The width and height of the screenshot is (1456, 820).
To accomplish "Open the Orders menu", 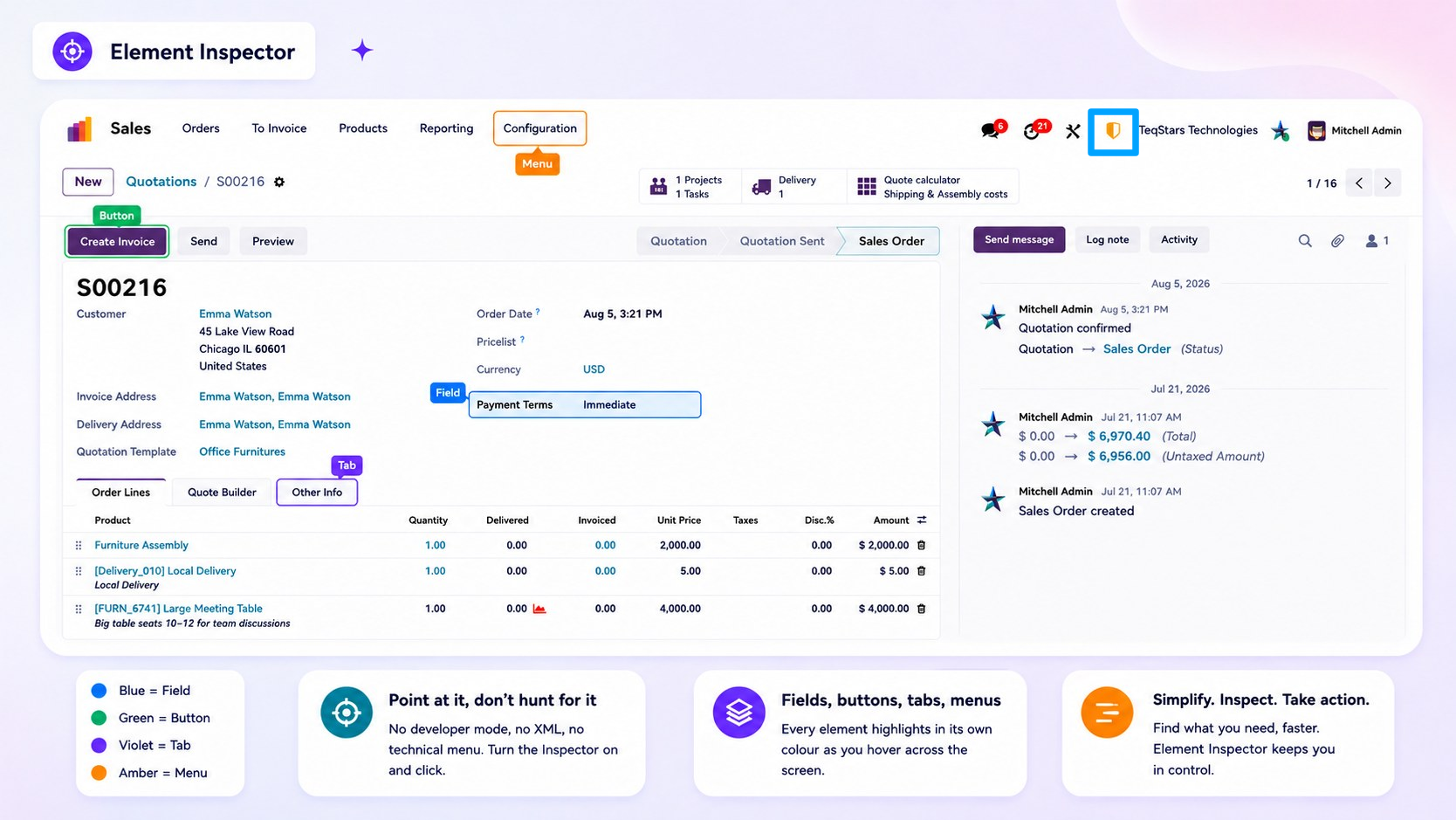I will 201,128.
